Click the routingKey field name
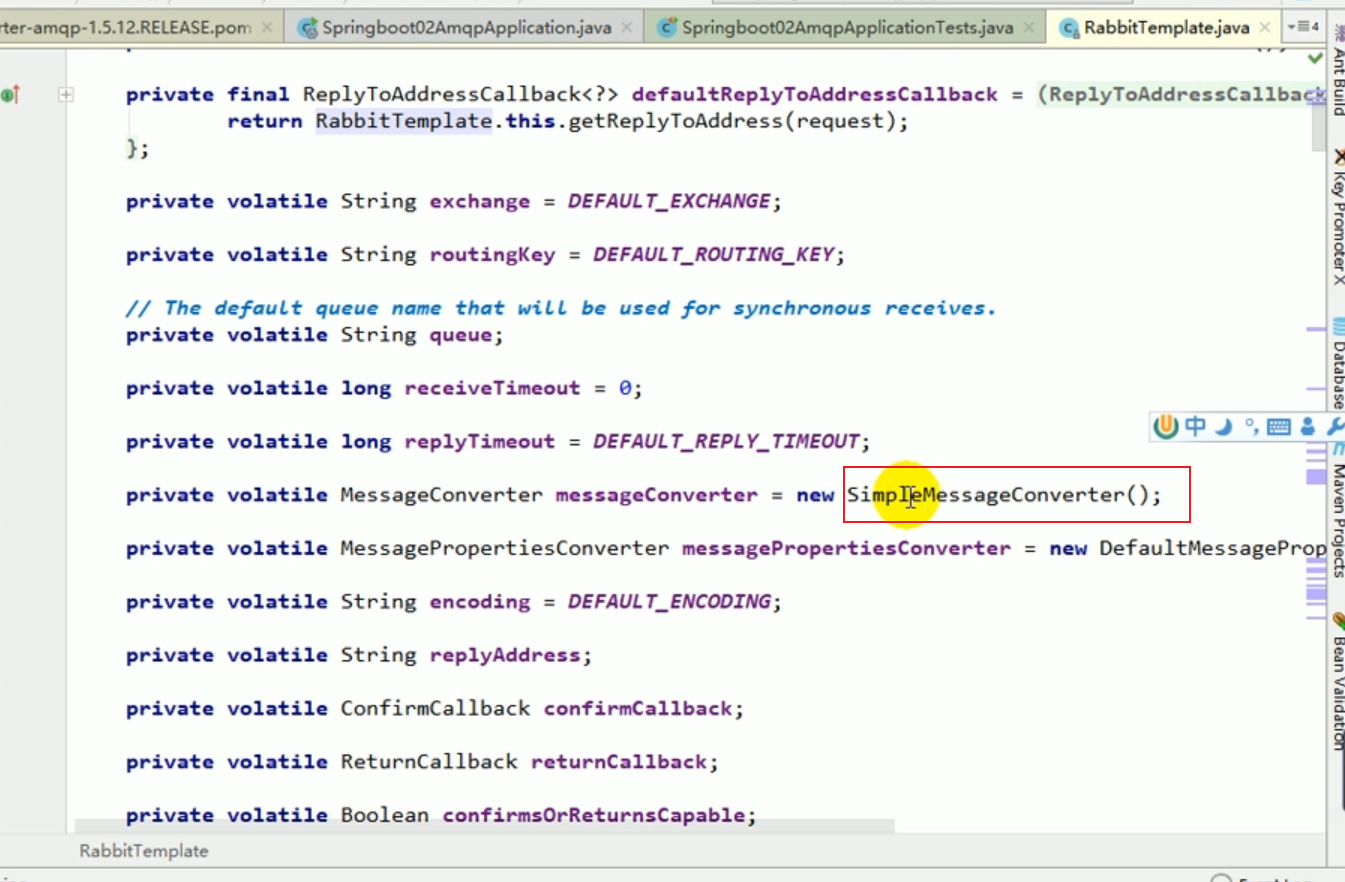Viewport: 1345px width, 882px height. tap(492, 254)
